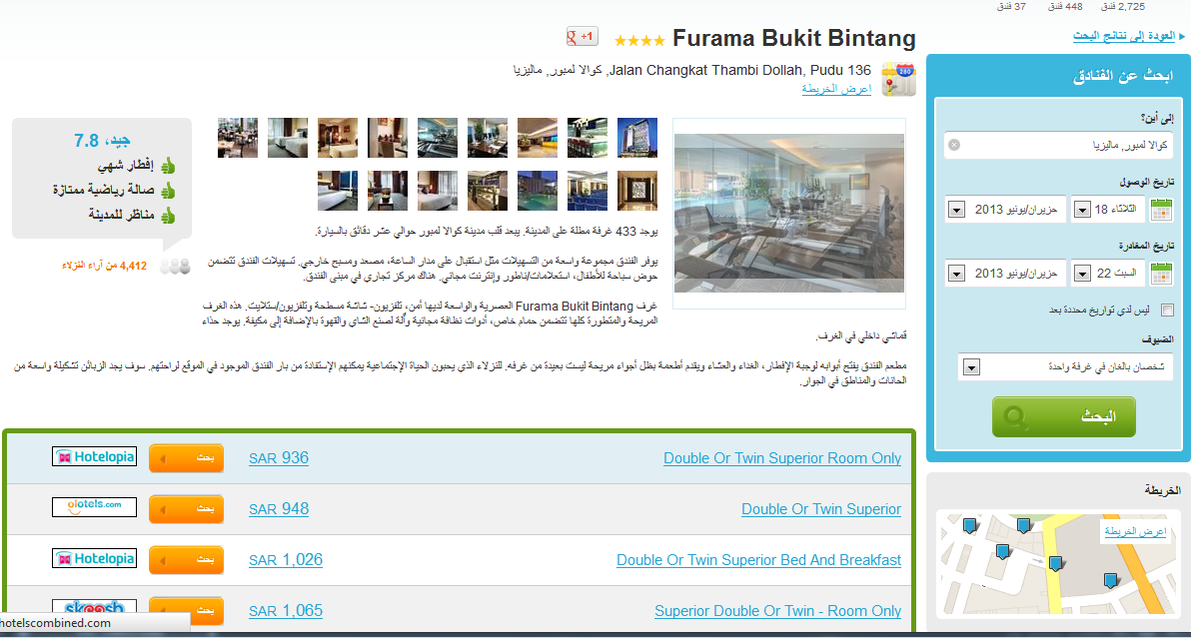Select the blue conference chairs thumbnail
Screen dimensions: 1191x638
click(x=587, y=191)
